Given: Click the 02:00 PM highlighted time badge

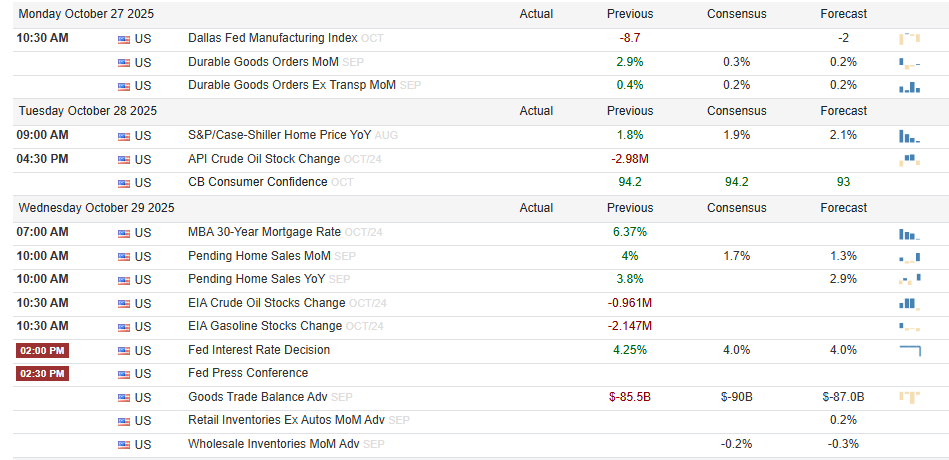Looking at the screenshot, I should [43, 351].
